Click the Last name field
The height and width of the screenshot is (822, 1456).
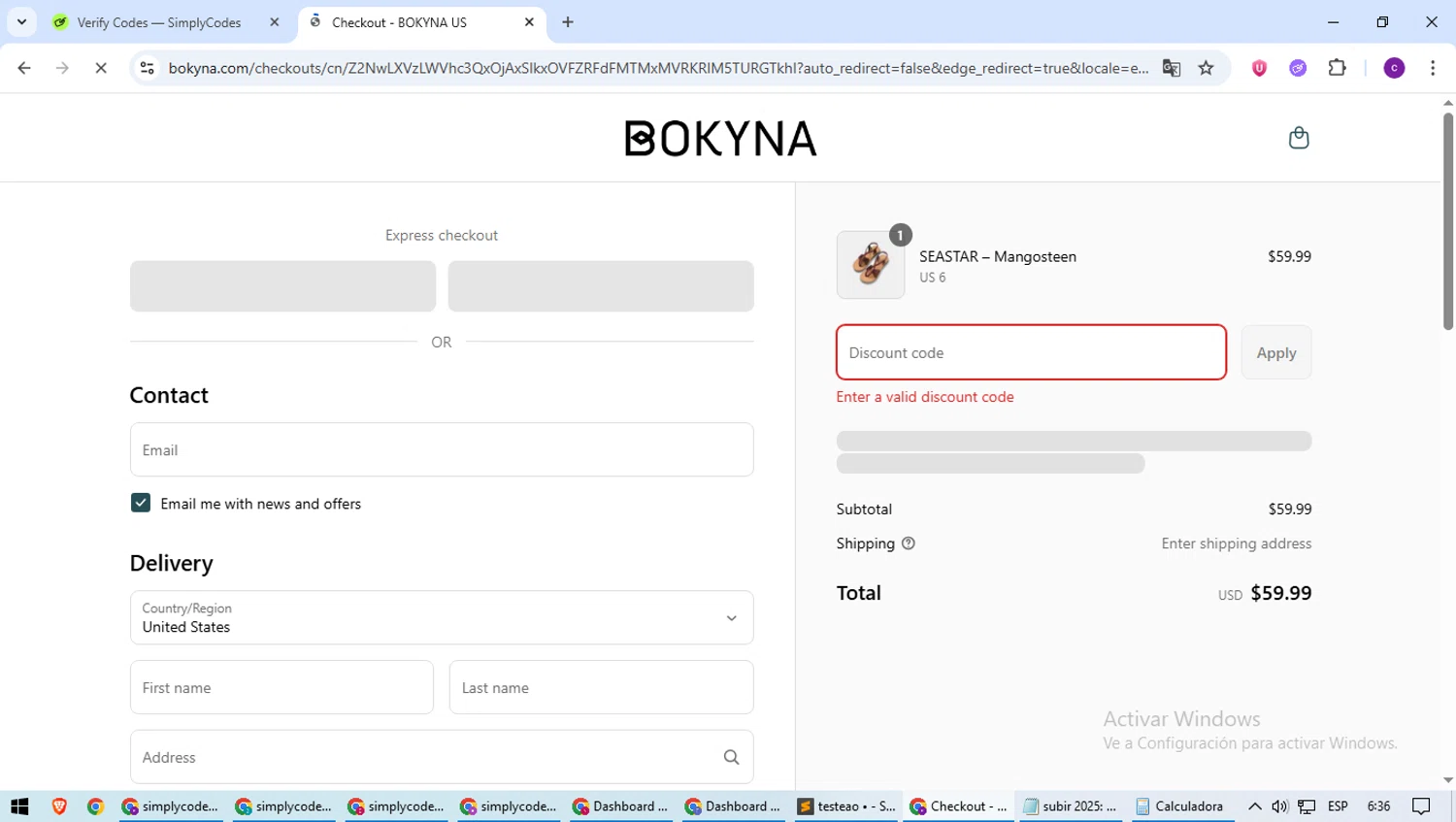click(601, 687)
